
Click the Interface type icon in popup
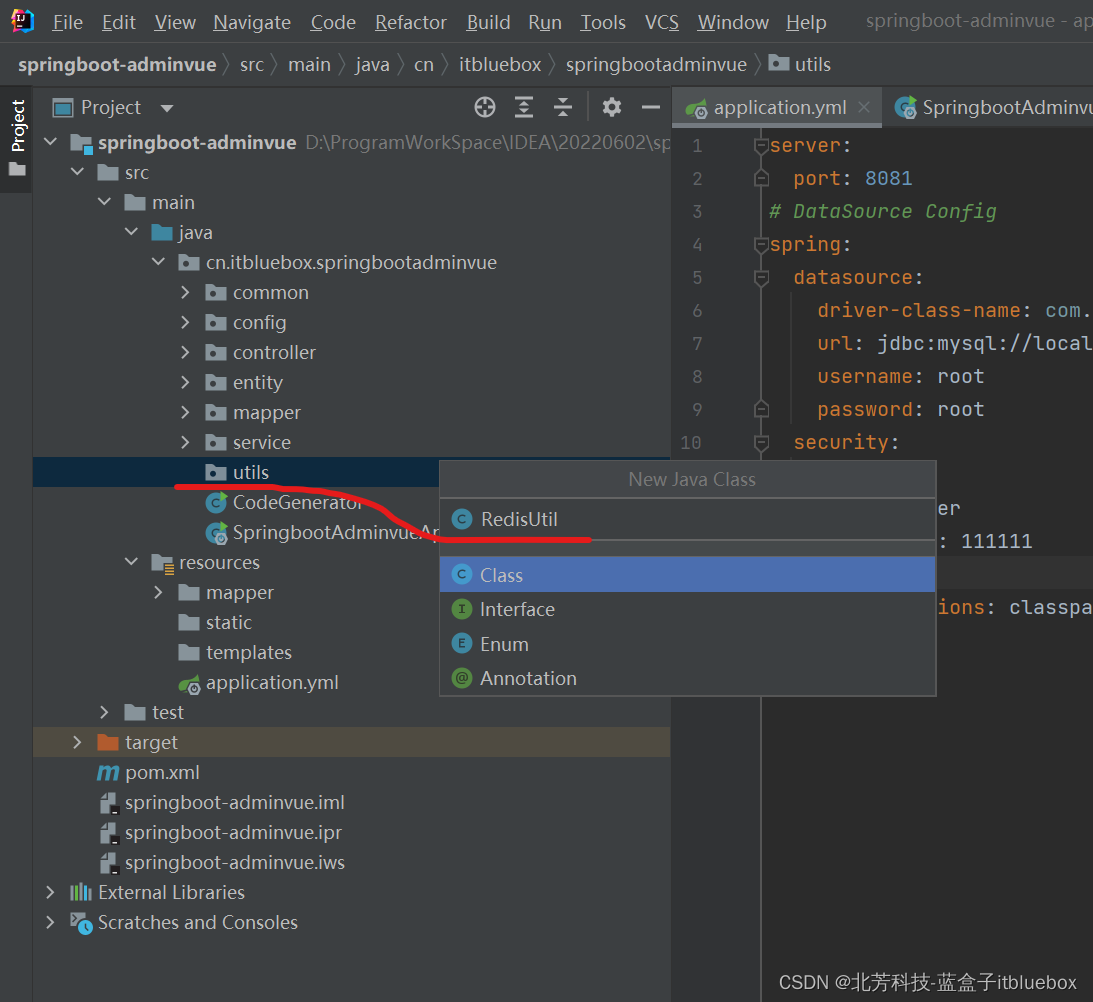(x=461, y=609)
